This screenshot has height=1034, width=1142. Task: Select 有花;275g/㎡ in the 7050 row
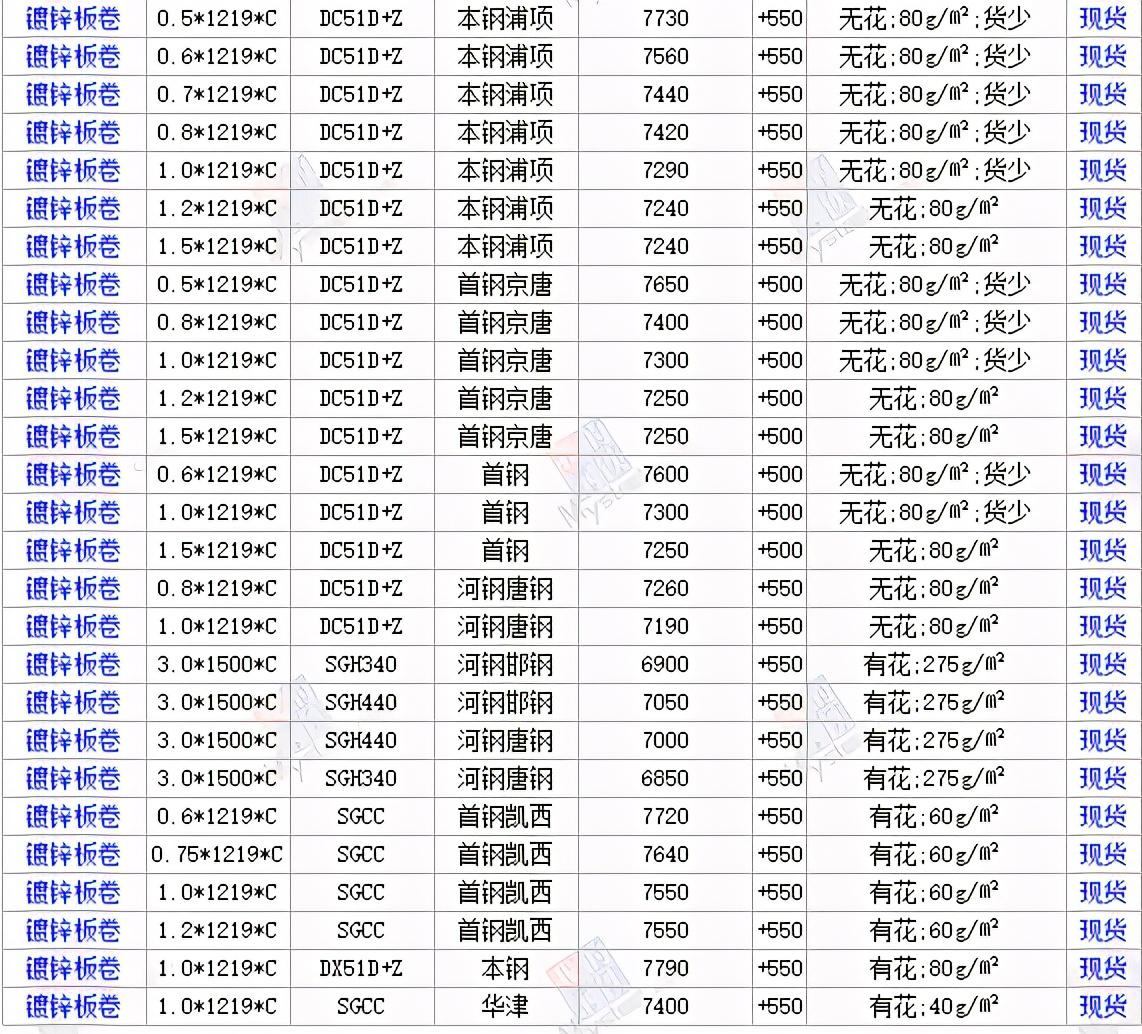[x=934, y=703]
